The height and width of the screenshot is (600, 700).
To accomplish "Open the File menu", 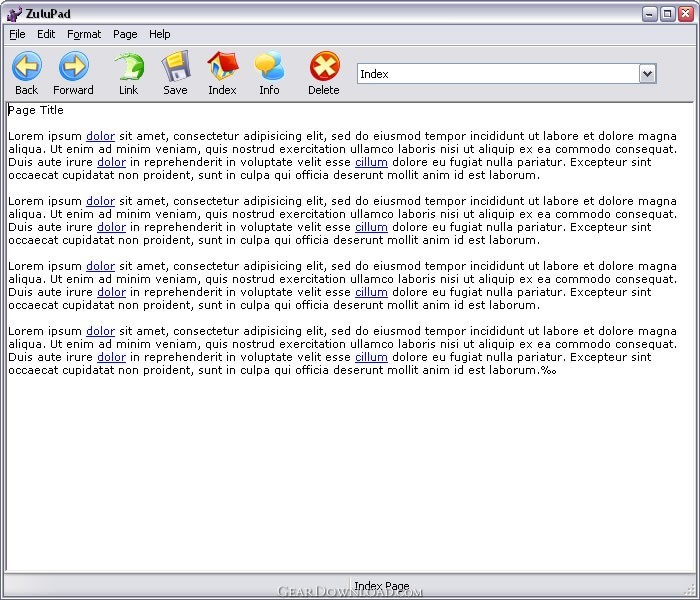I will tap(17, 34).
